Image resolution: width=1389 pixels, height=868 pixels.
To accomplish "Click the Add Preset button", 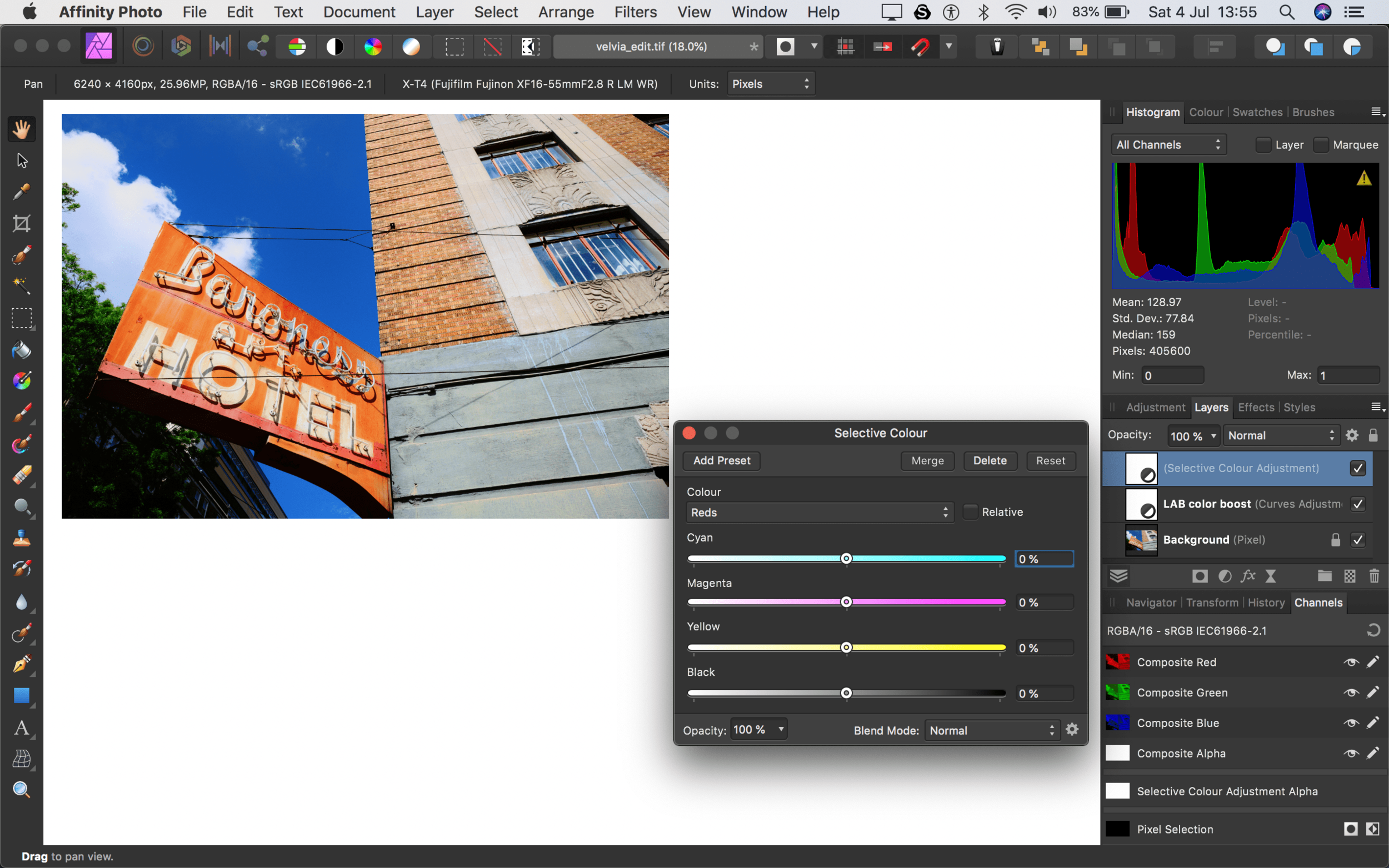I will pyautogui.click(x=721, y=460).
